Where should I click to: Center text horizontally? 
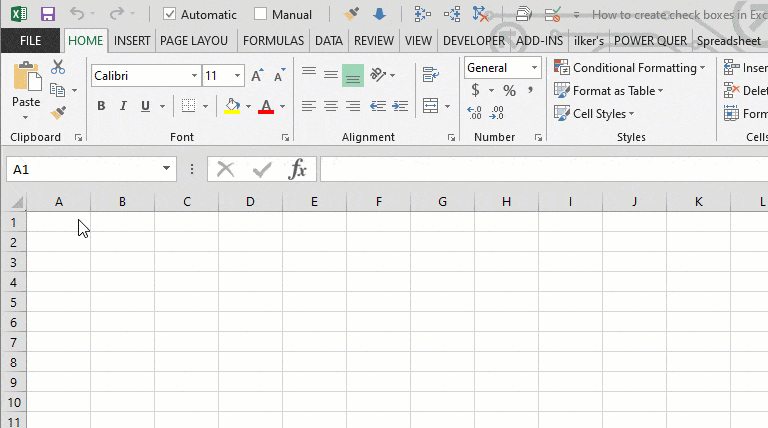(x=331, y=106)
